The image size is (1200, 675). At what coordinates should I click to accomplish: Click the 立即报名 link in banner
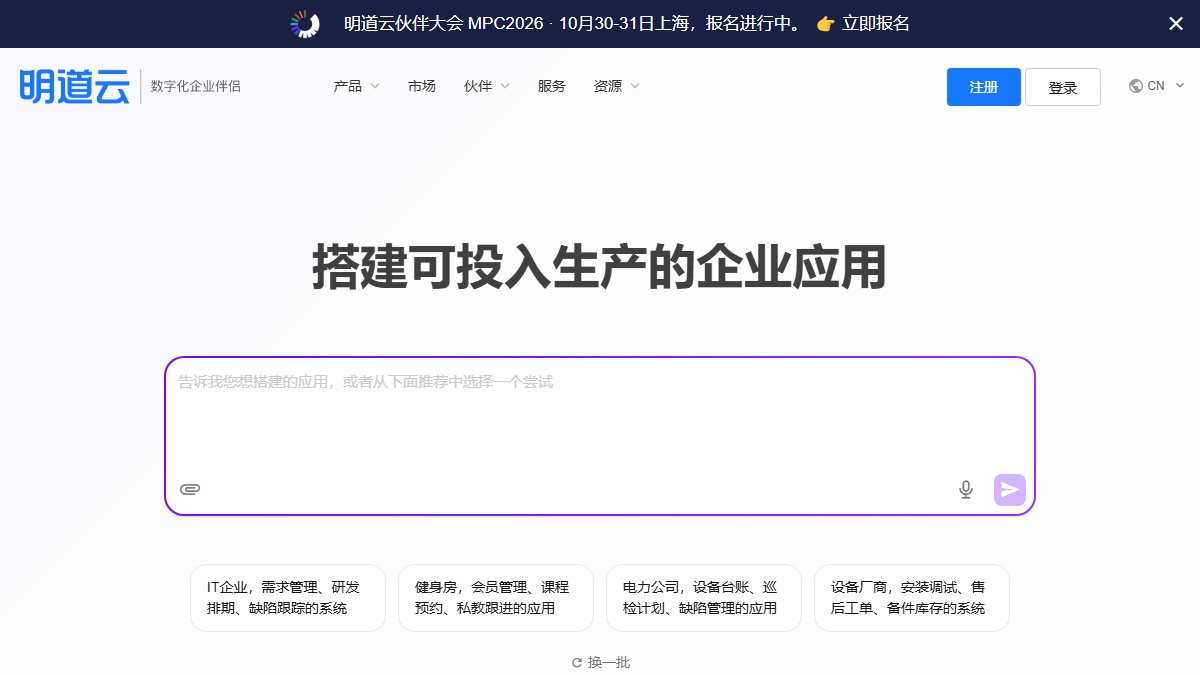(876, 24)
